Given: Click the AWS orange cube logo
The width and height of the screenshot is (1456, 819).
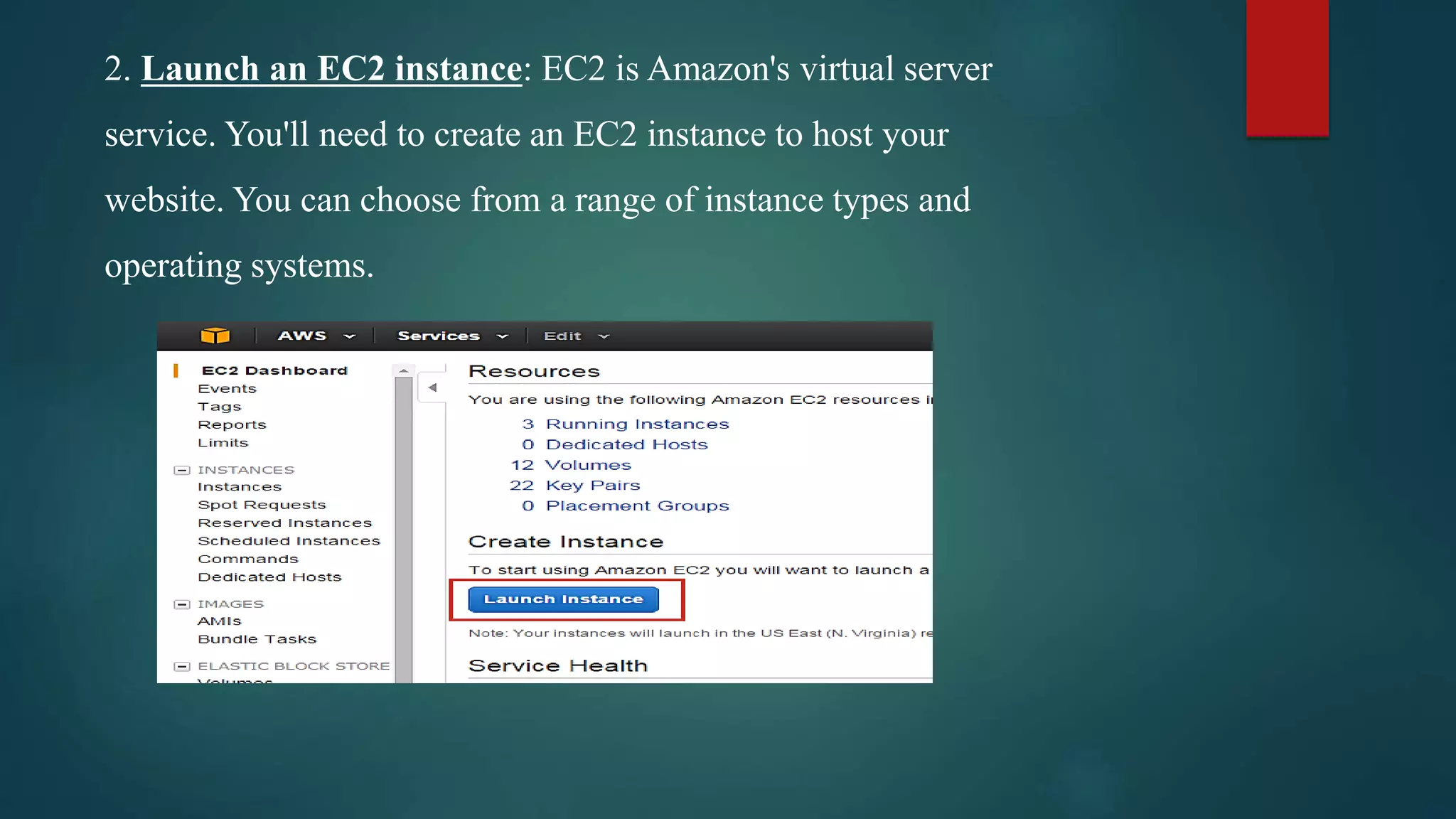Looking at the screenshot, I should point(215,336).
